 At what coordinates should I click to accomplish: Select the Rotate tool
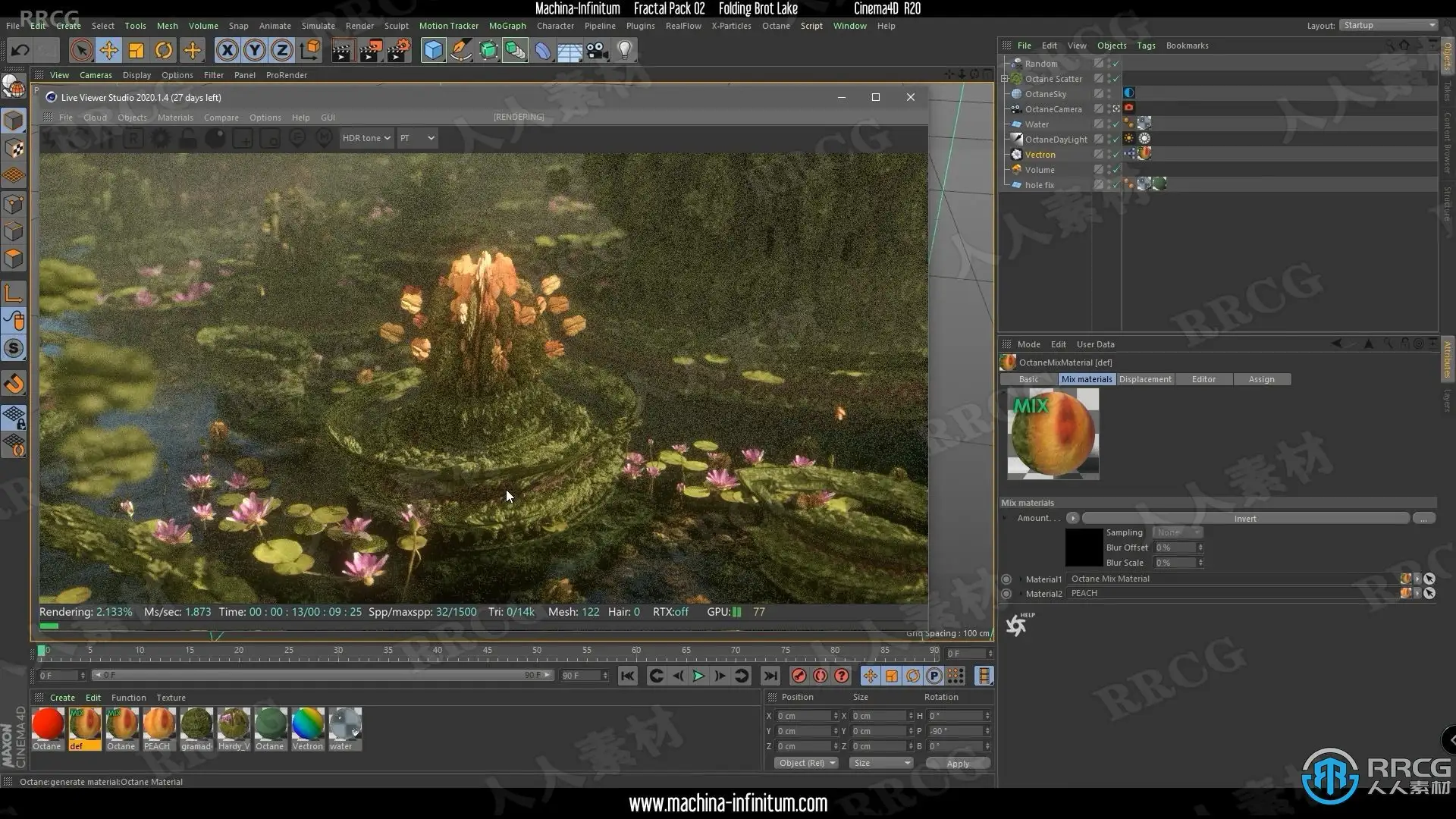click(164, 51)
